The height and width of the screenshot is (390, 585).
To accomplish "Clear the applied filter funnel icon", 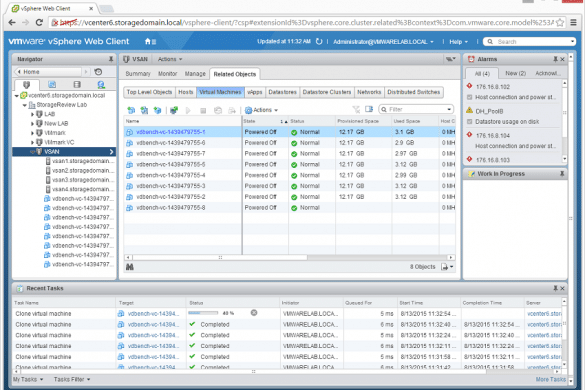I will point(356,109).
